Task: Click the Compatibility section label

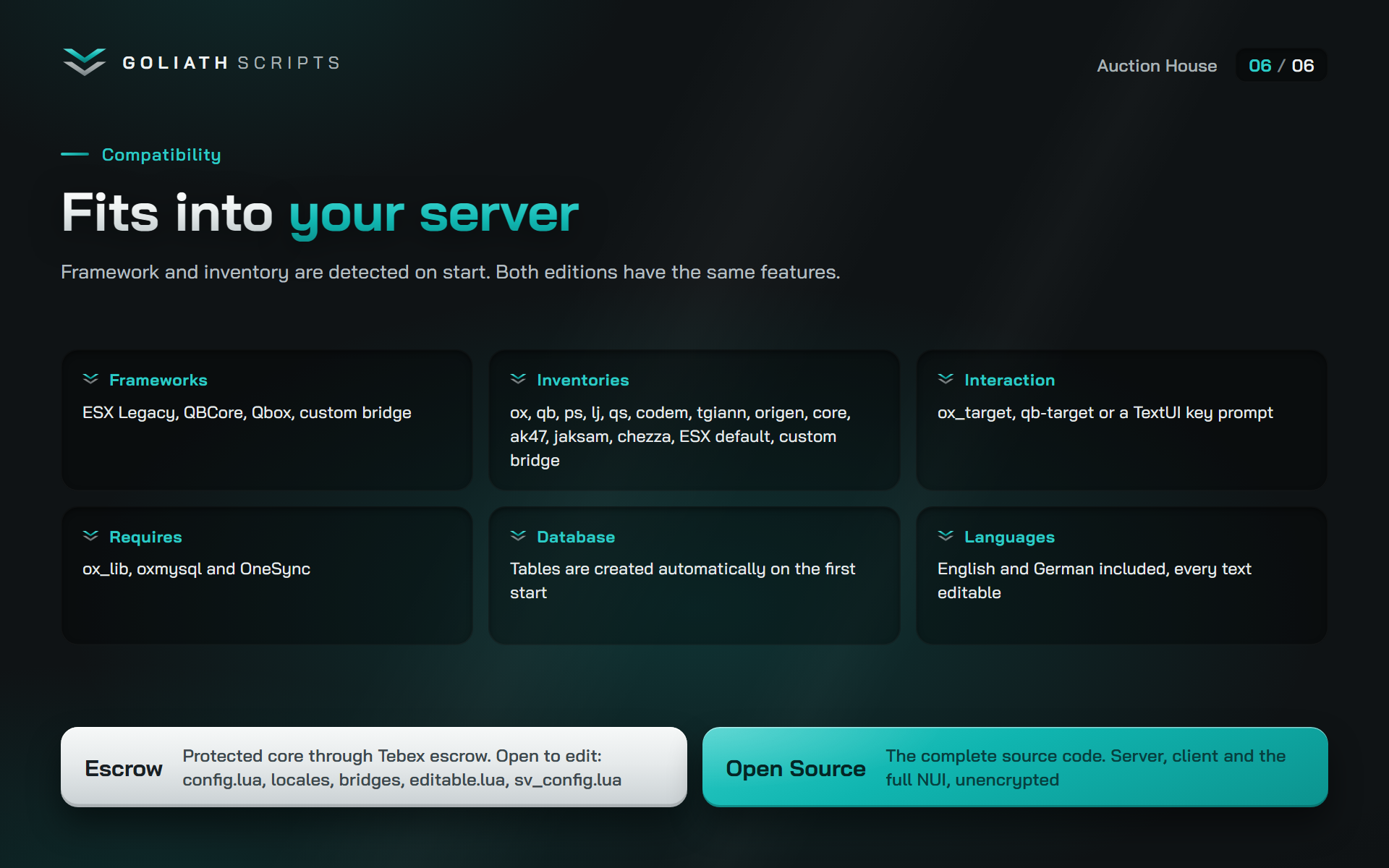Action: (x=161, y=155)
